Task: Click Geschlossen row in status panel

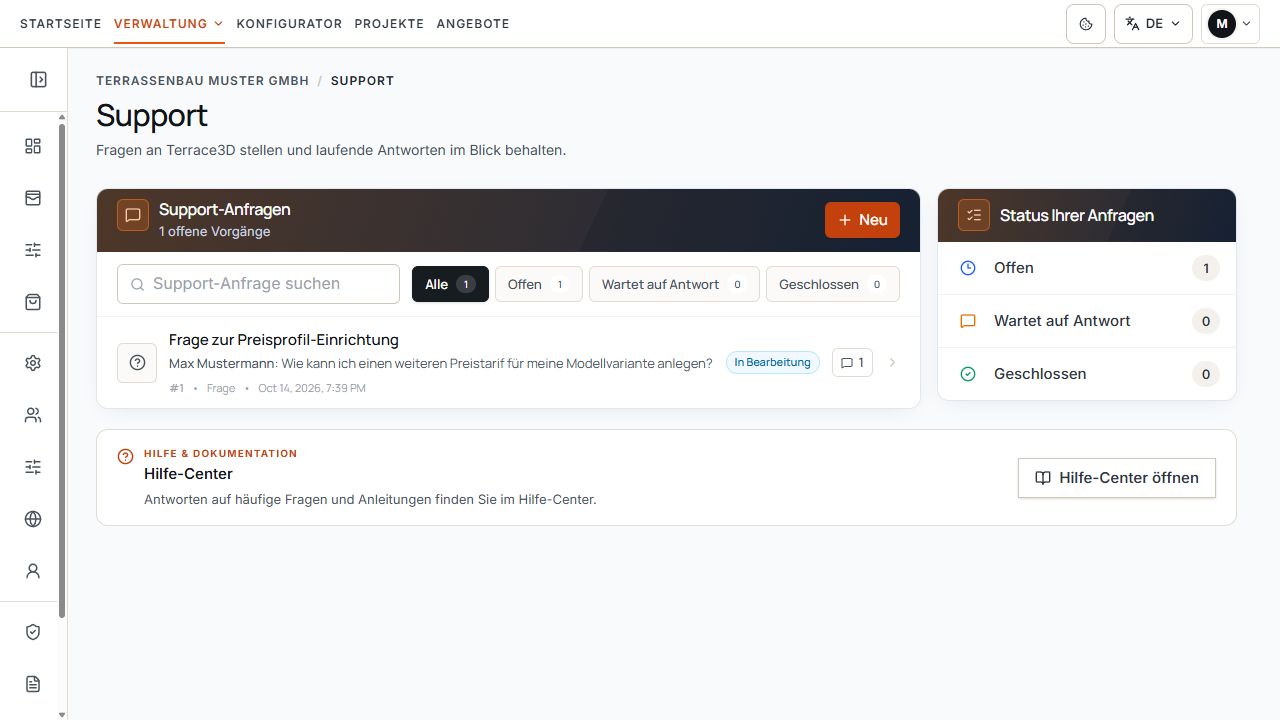Action: coord(1087,374)
